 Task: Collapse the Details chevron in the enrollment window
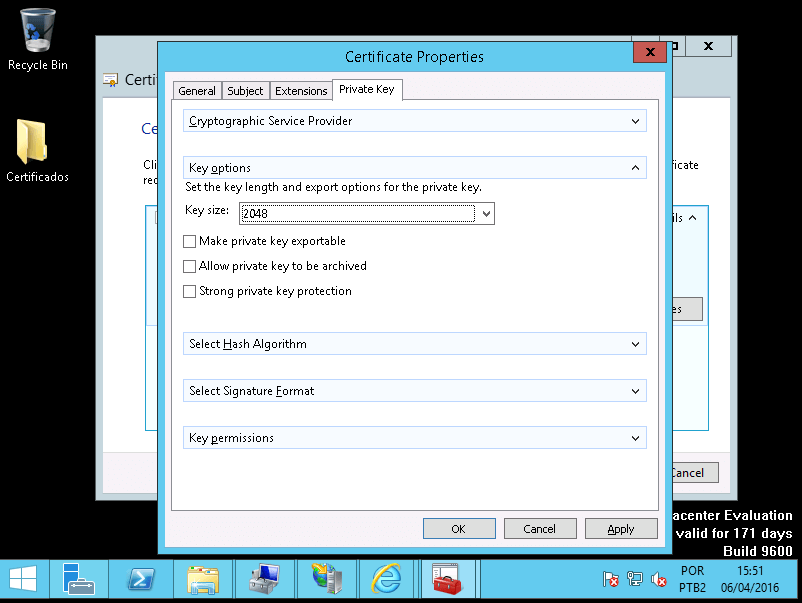[693, 218]
